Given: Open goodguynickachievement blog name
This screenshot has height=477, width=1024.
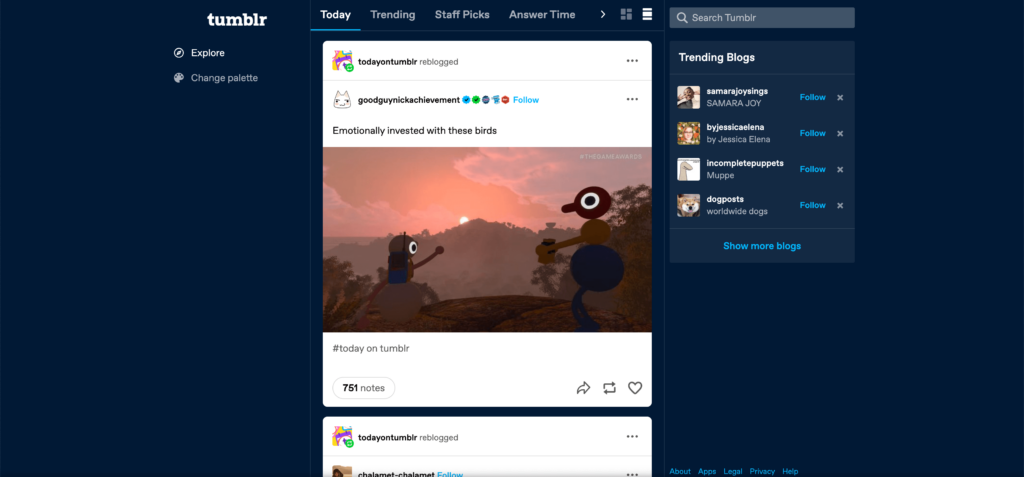Looking at the screenshot, I should [409, 100].
